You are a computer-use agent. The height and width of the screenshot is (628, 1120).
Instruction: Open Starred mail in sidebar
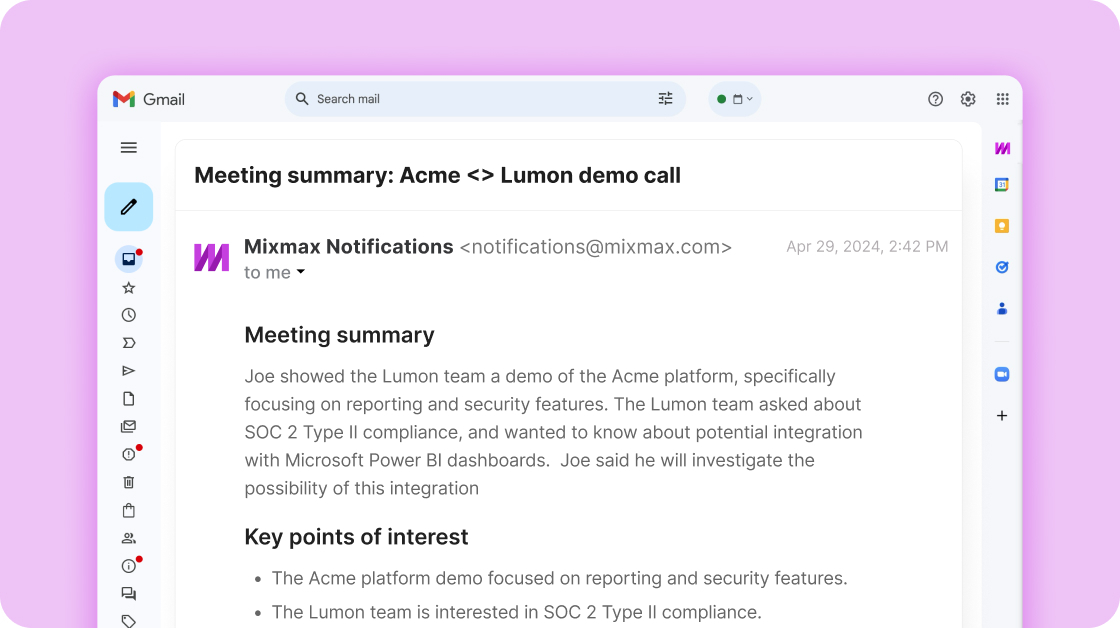[x=128, y=288]
